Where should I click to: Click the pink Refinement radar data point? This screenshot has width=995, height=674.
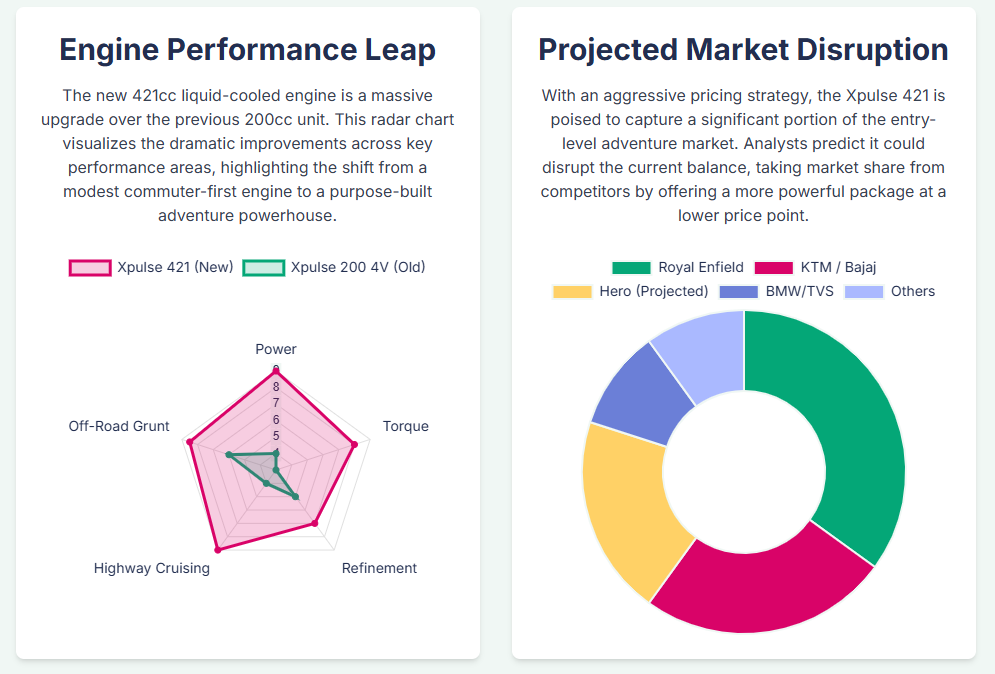314,523
